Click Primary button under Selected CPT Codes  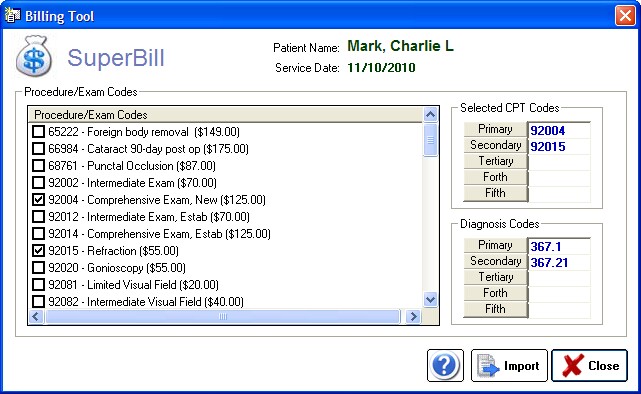coord(495,129)
